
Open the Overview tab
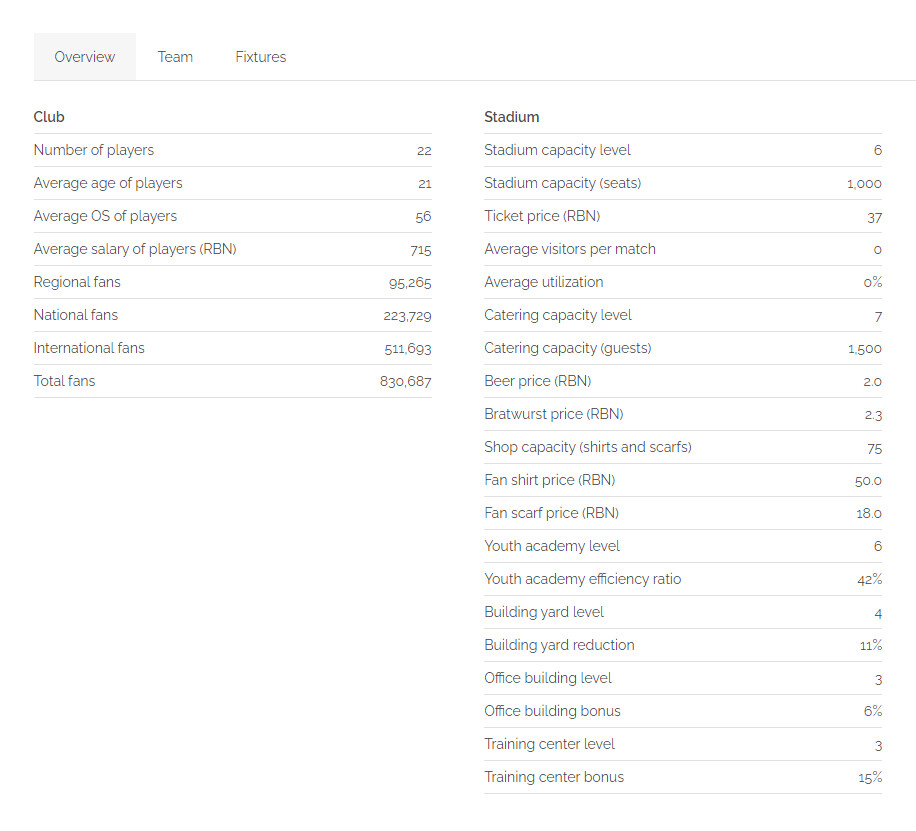(85, 57)
